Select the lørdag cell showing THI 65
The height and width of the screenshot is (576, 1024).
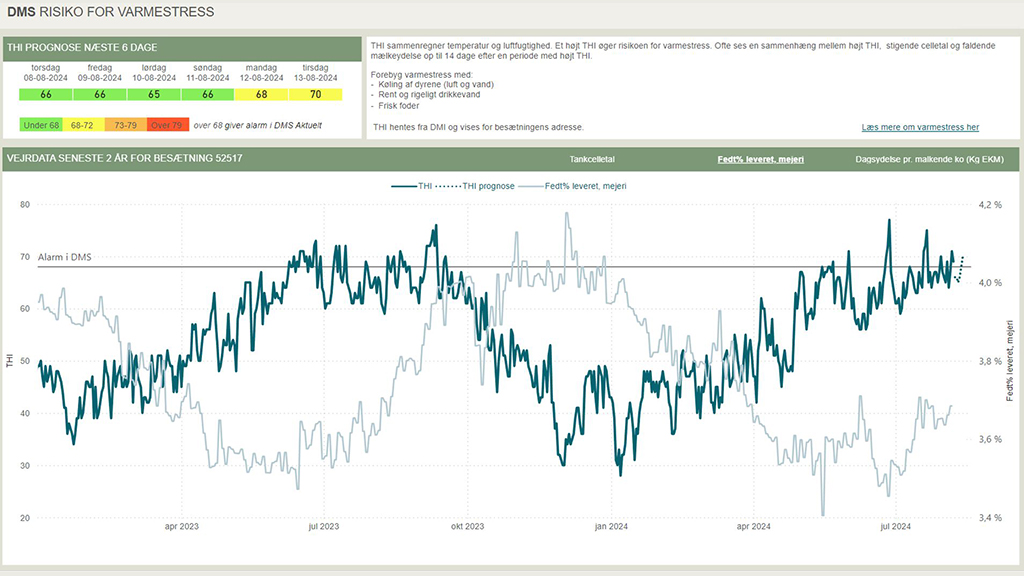point(156,95)
